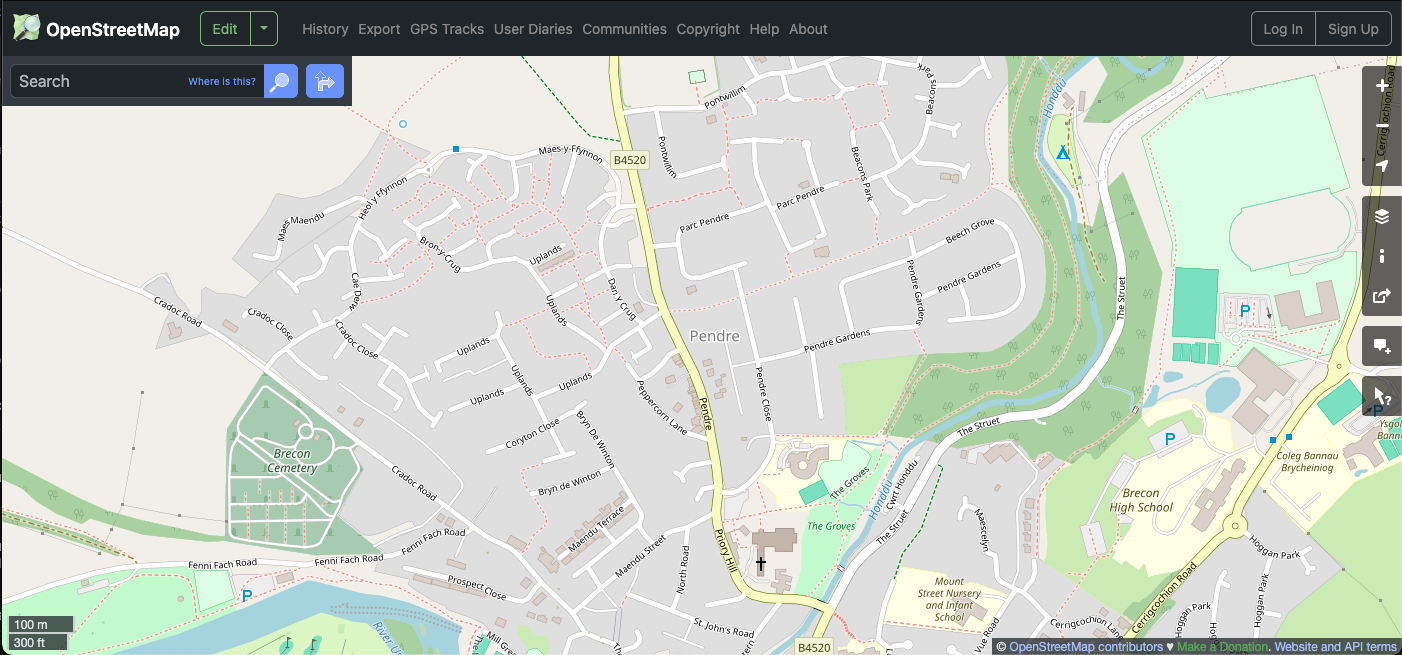The width and height of the screenshot is (1402, 655).
Task: Click the 'North Road' label
Action: coord(685,569)
